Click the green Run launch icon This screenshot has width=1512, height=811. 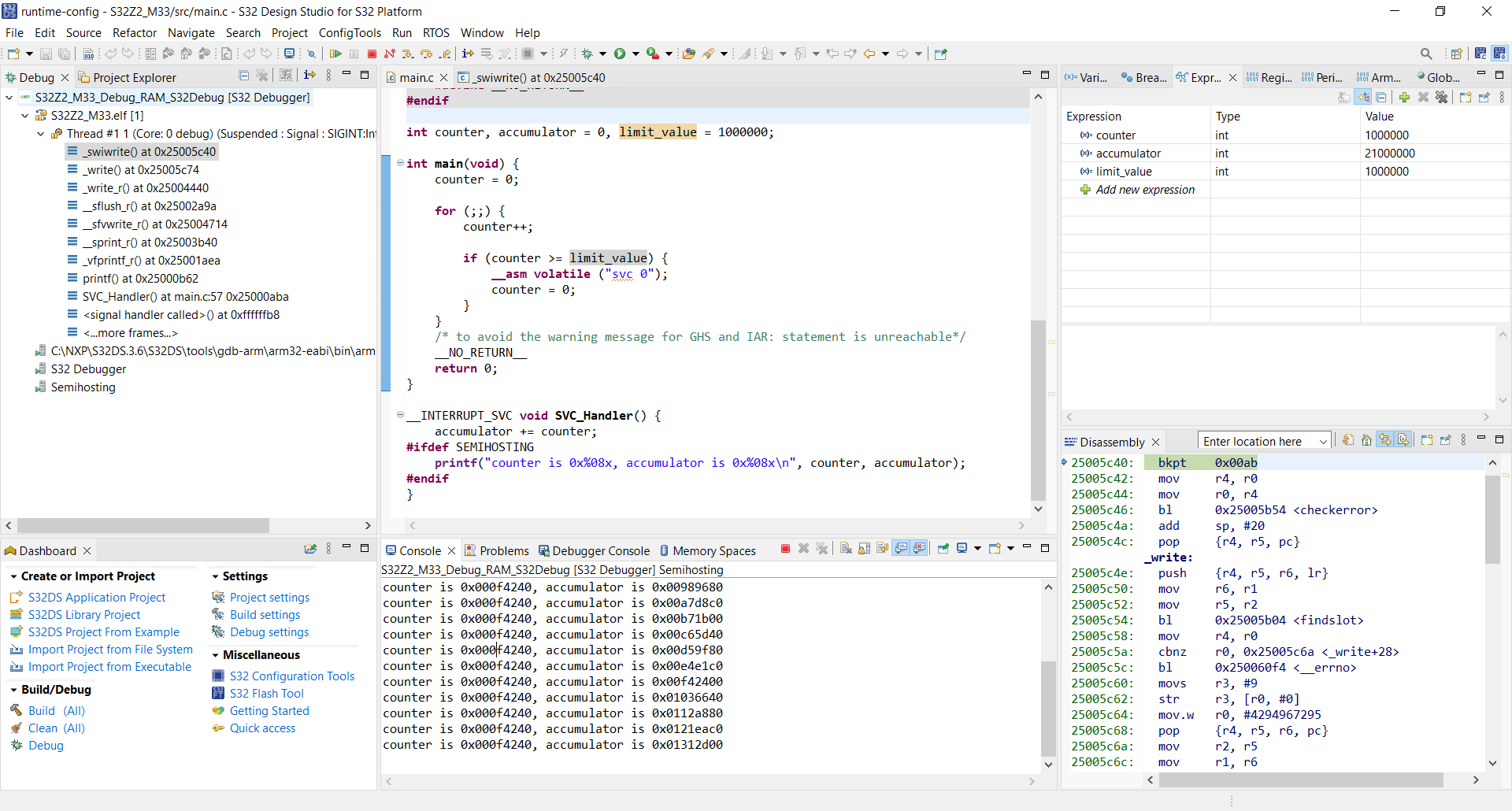pos(620,54)
